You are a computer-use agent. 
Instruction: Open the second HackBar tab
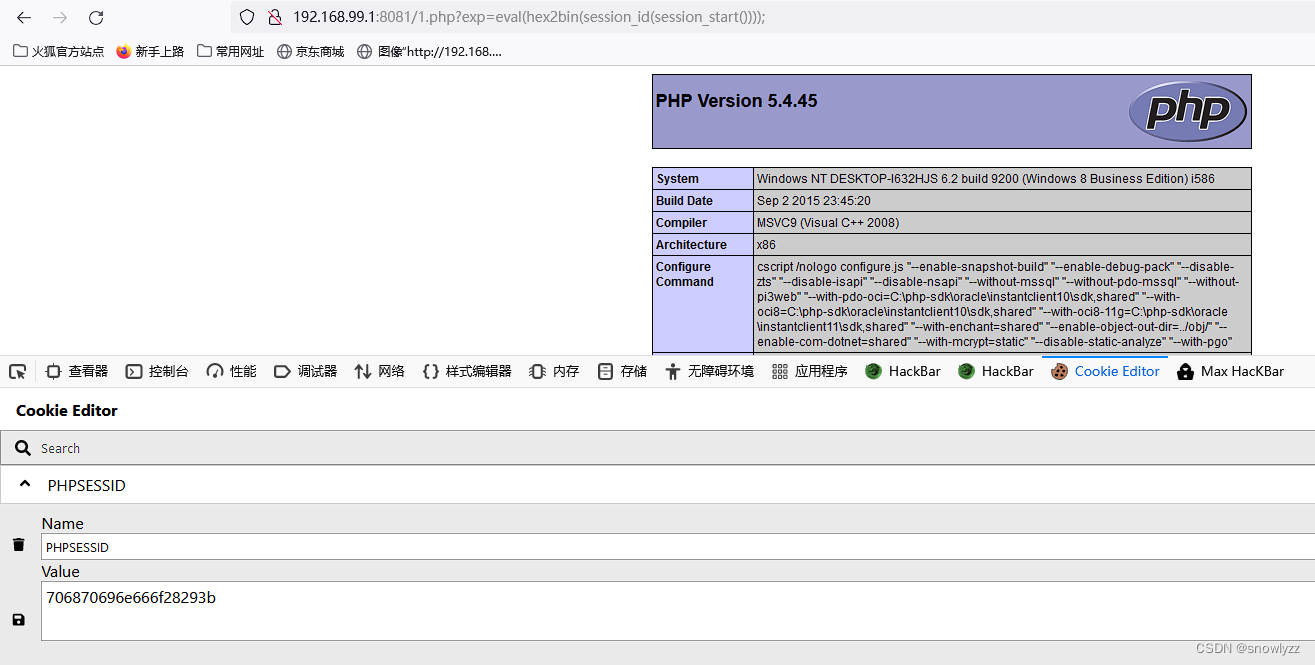[996, 371]
